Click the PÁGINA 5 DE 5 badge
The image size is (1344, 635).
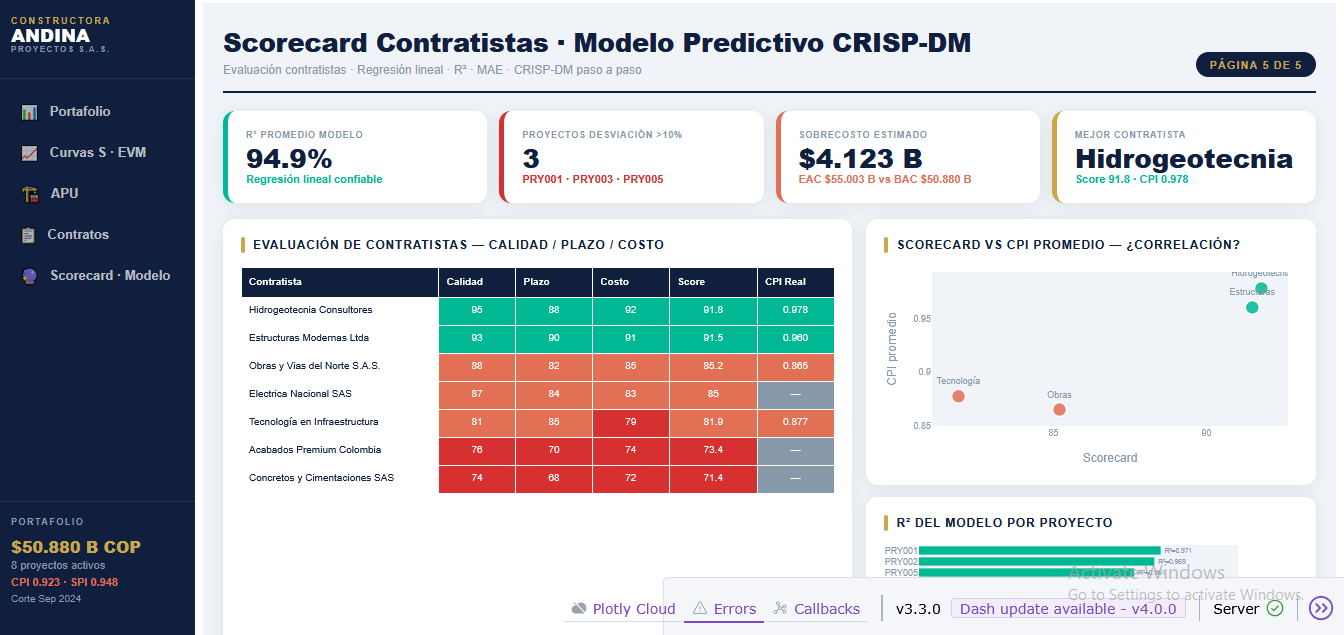click(x=1255, y=63)
